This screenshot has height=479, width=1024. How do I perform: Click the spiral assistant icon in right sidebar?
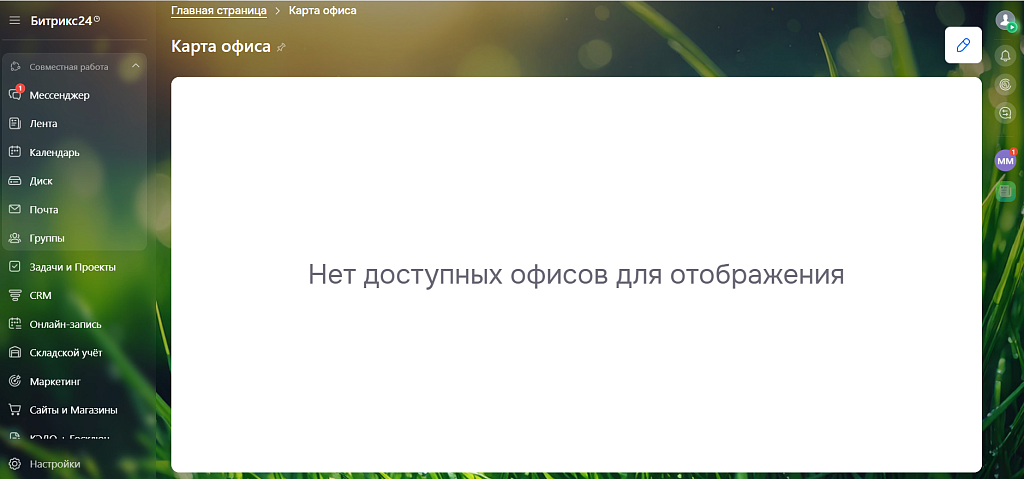click(x=1006, y=84)
